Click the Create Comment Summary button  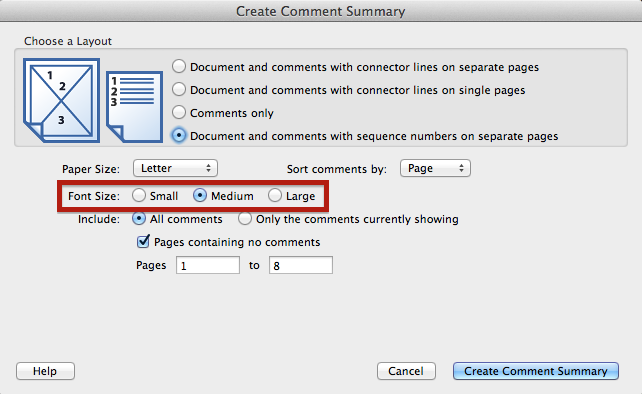click(536, 371)
